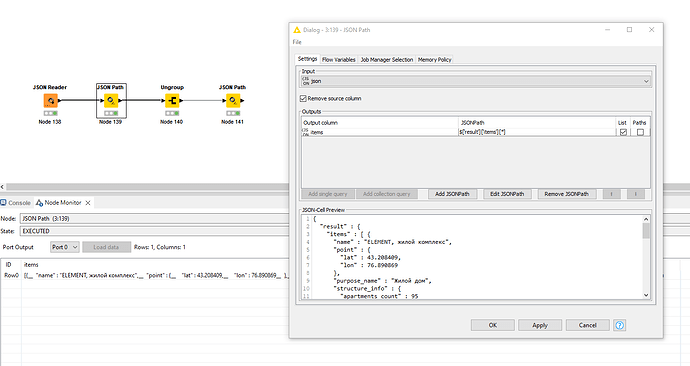Click the Add single query button

click(x=328, y=194)
